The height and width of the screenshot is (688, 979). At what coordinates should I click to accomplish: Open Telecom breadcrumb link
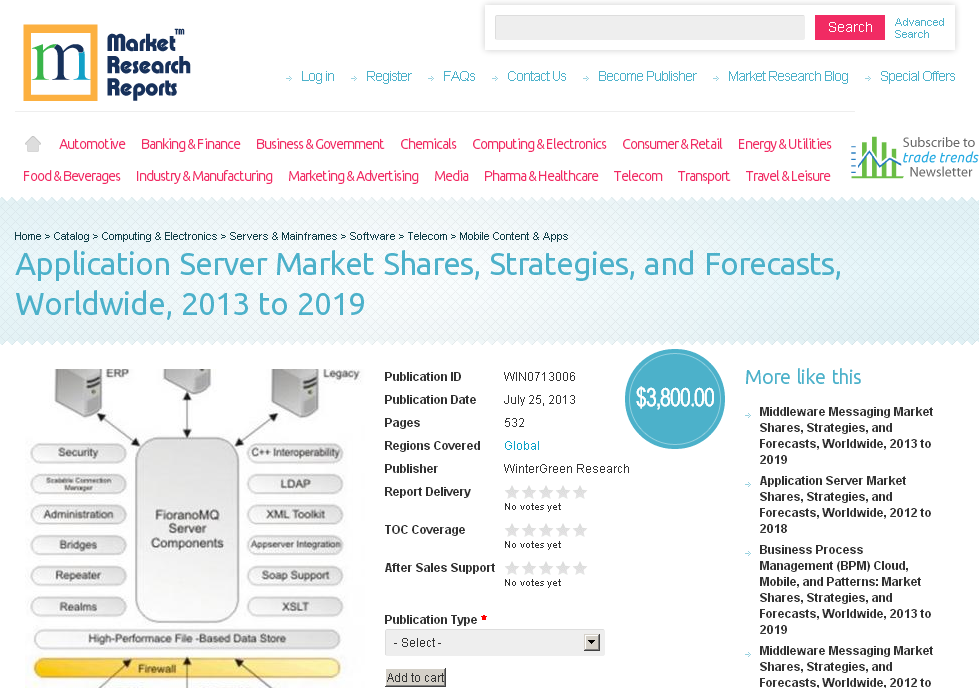coord(427,236)
